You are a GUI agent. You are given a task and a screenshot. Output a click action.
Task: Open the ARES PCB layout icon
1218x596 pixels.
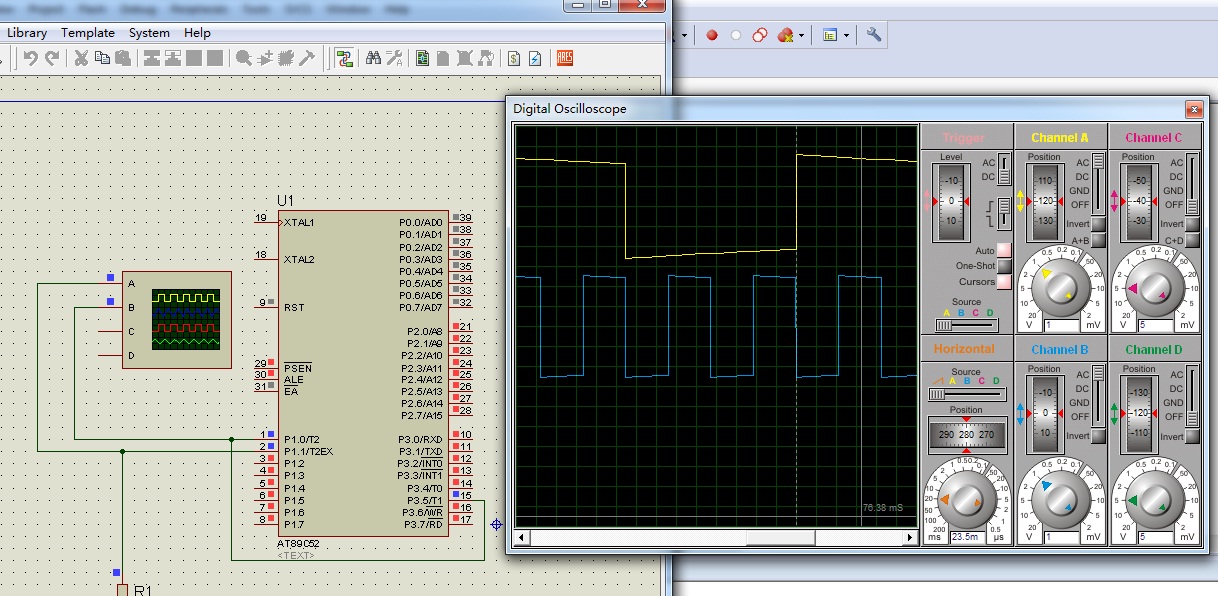pyautogui.click(x=565, y=59)
